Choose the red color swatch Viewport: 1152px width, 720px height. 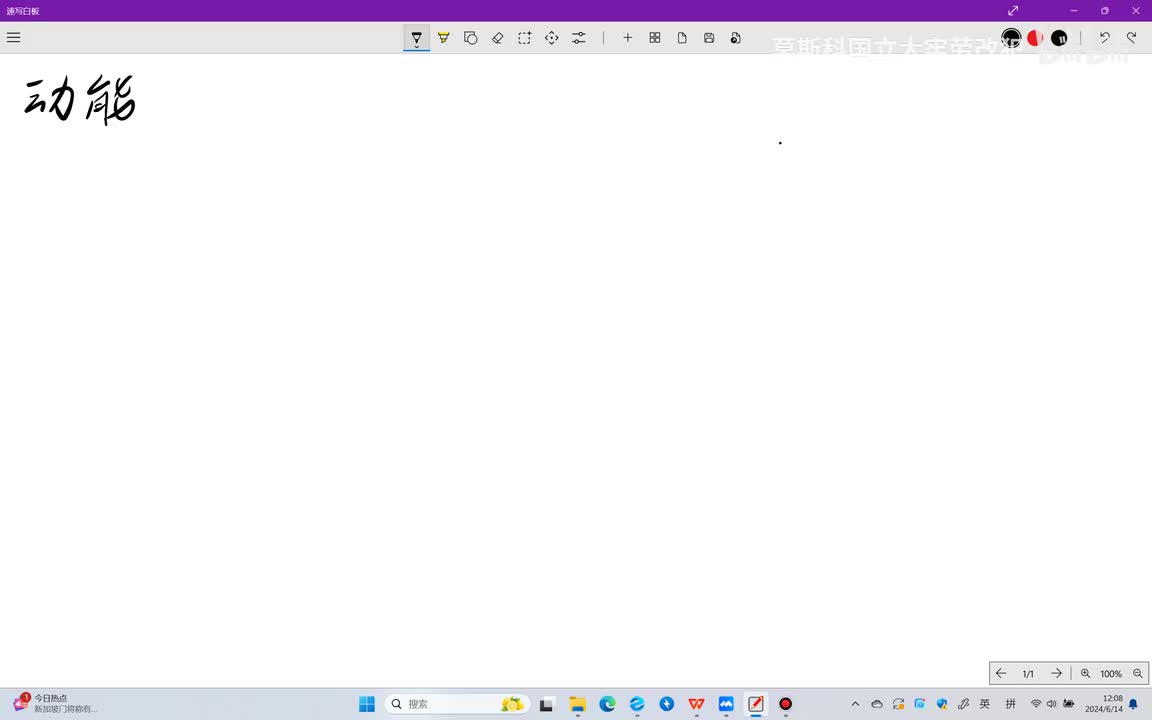point(1035,37)
